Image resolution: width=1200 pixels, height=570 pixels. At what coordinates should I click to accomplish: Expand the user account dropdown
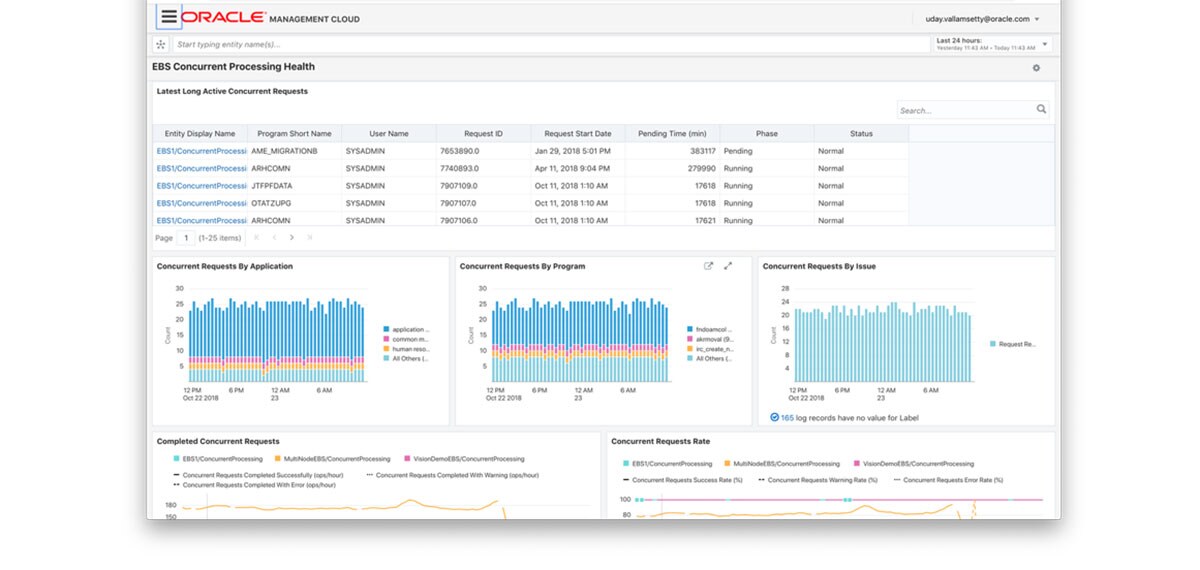[x=1036, y=19]
